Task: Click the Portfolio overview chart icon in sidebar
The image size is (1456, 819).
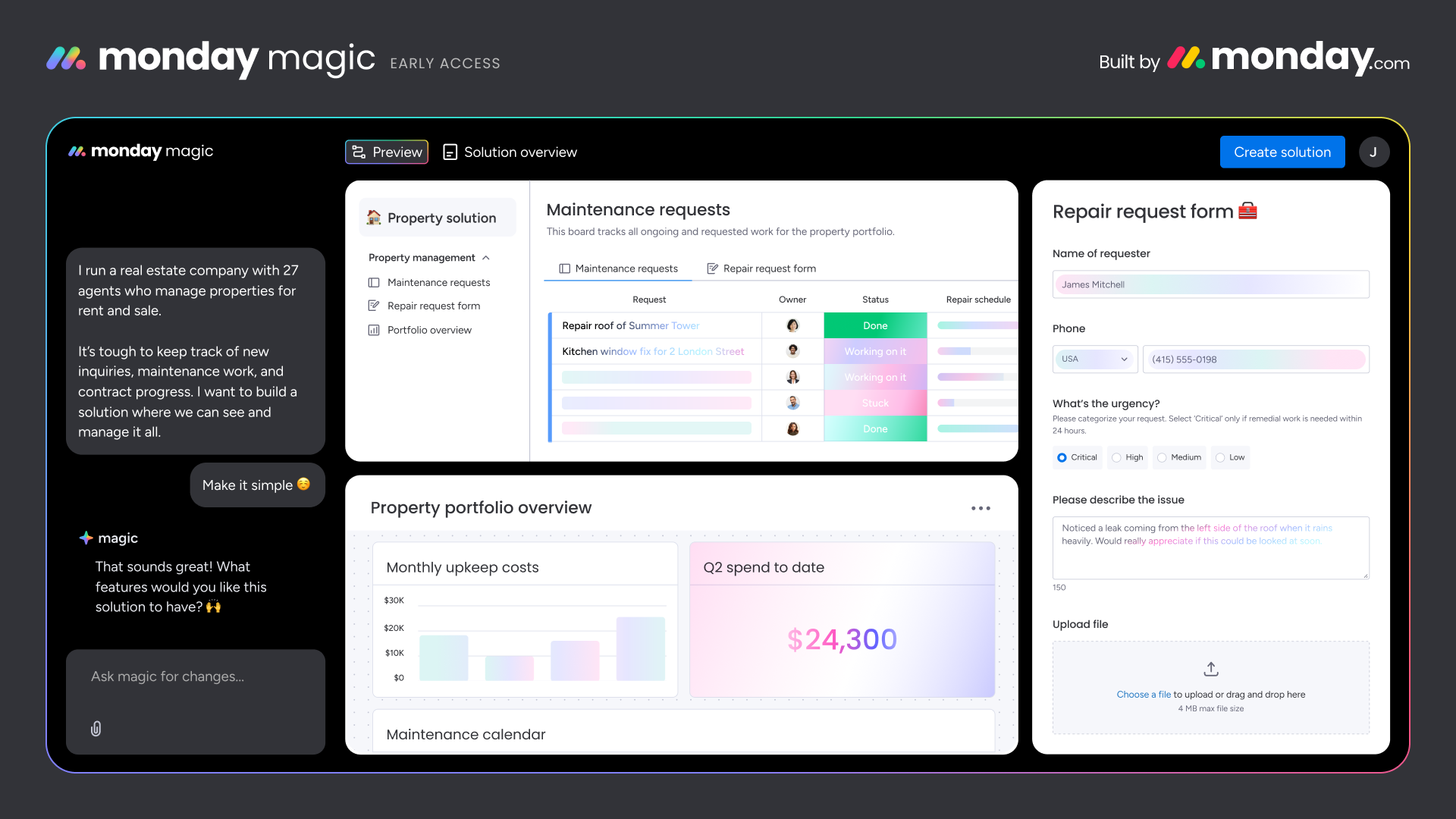Action: [x=374, y=330]
